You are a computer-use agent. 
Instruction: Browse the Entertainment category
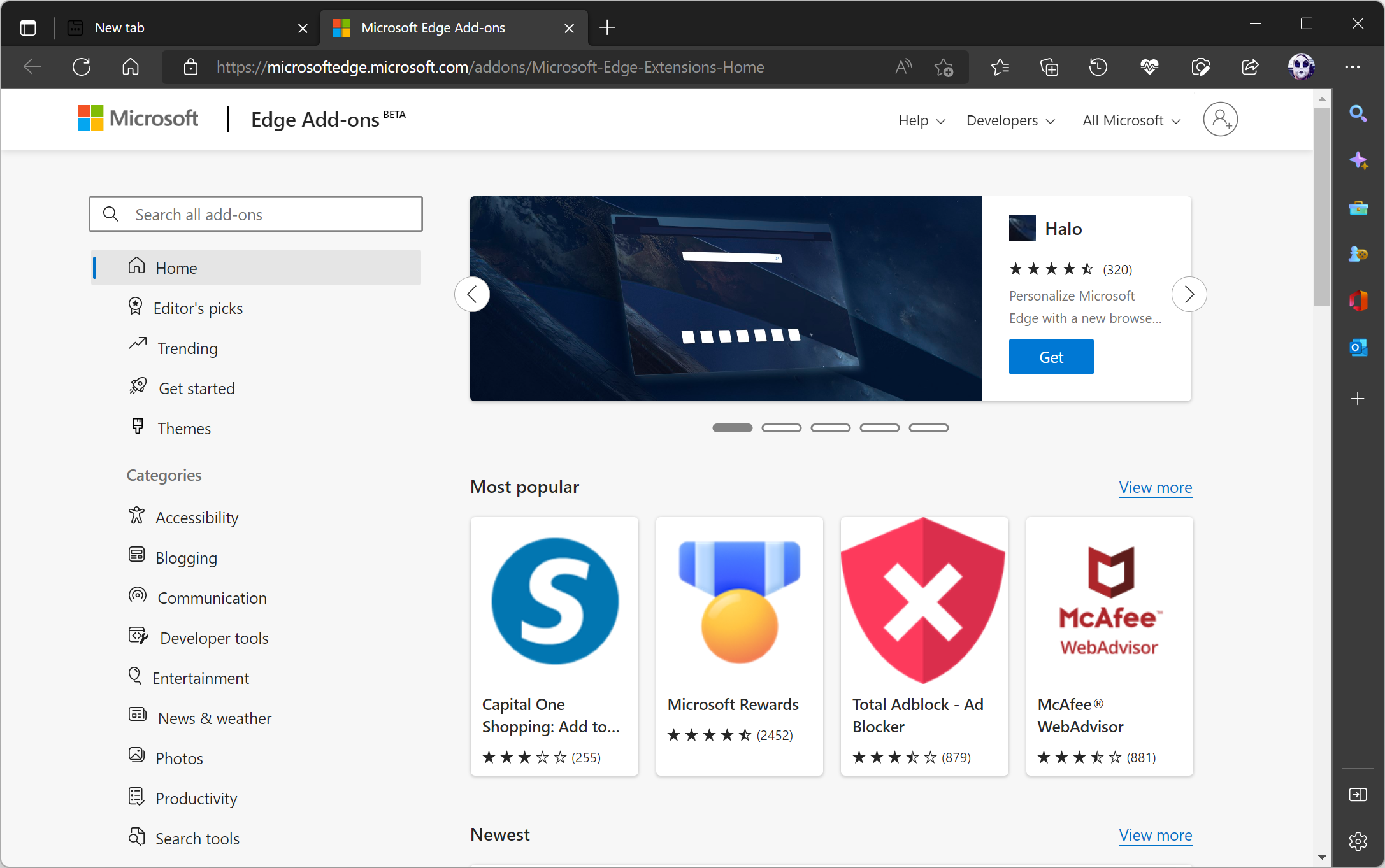click(188, 678)
